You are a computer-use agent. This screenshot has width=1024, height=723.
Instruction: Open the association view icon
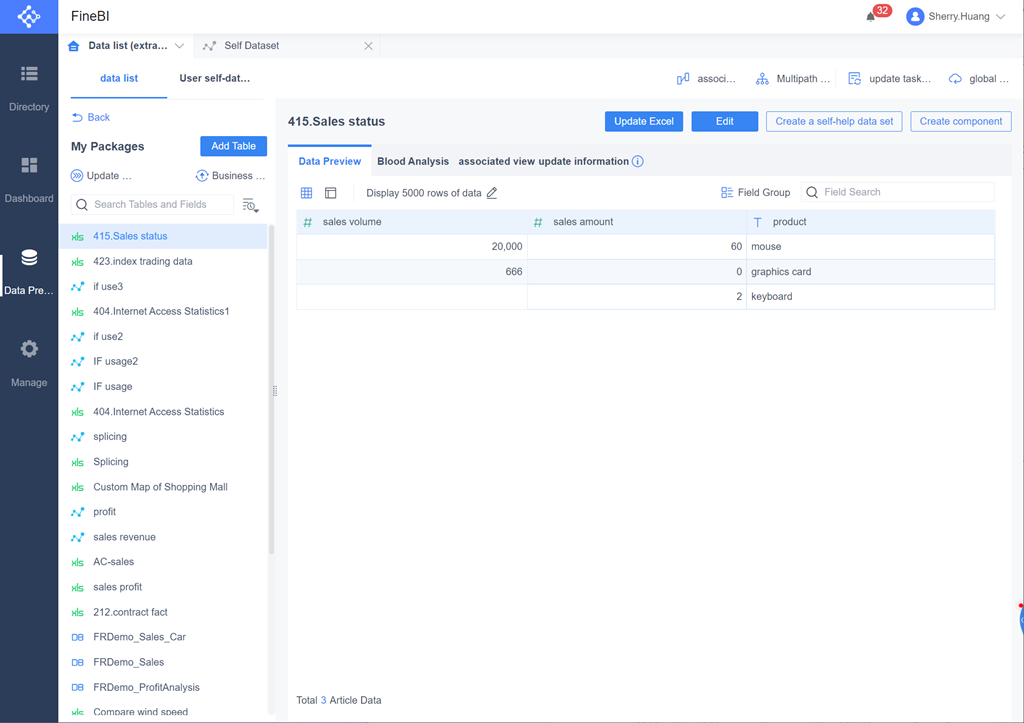[683, 79]
